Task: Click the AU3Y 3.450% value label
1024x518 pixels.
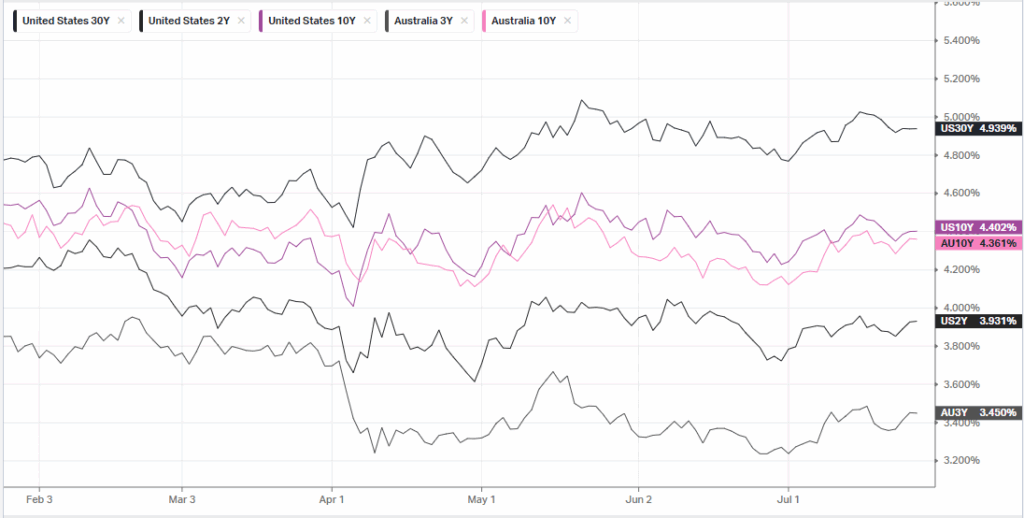Action: (978, 413)
